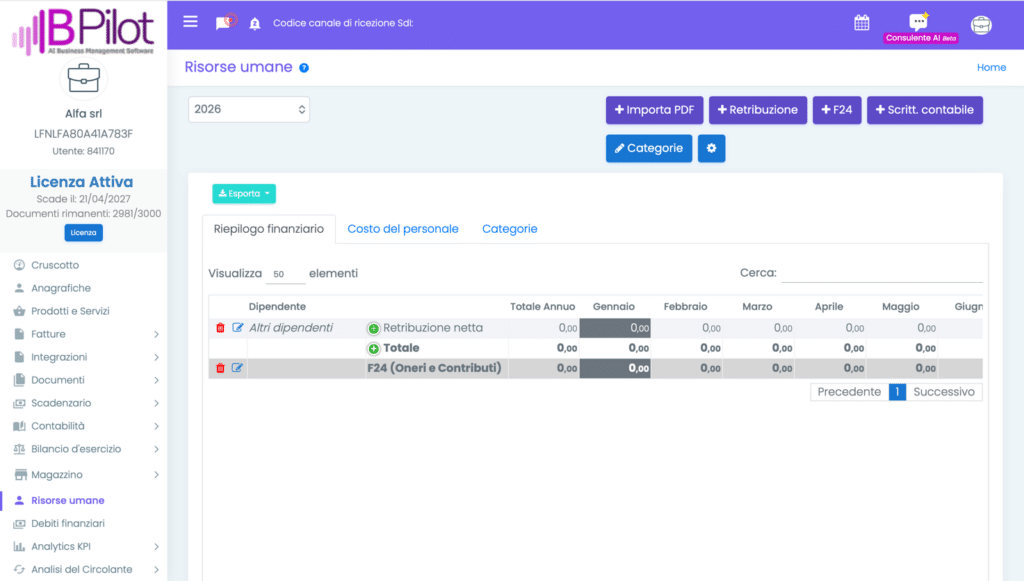Open the notifications bell icon
The height and width of the screenshot is (581, 1024).
255,24
